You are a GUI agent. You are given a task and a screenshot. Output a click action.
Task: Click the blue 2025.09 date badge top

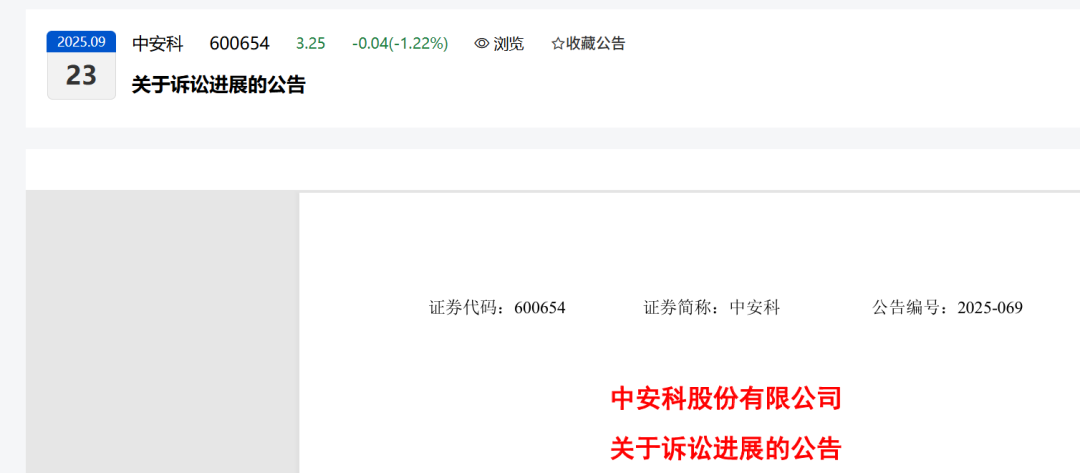pos(81,42)
